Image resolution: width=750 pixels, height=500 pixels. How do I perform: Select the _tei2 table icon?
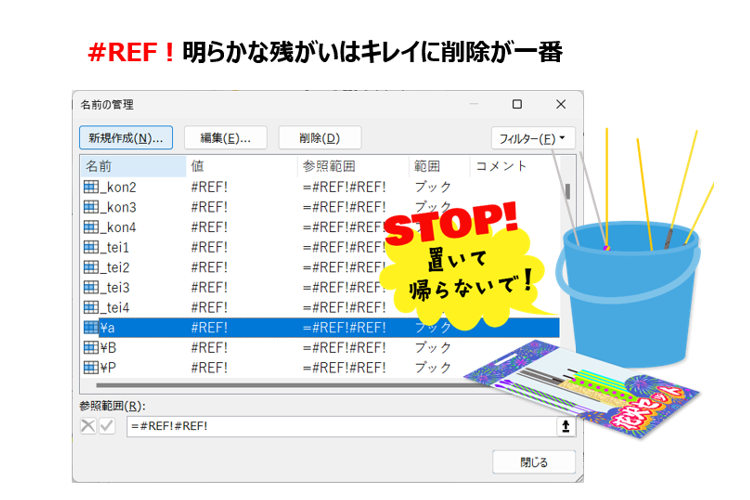coord(91,267)
